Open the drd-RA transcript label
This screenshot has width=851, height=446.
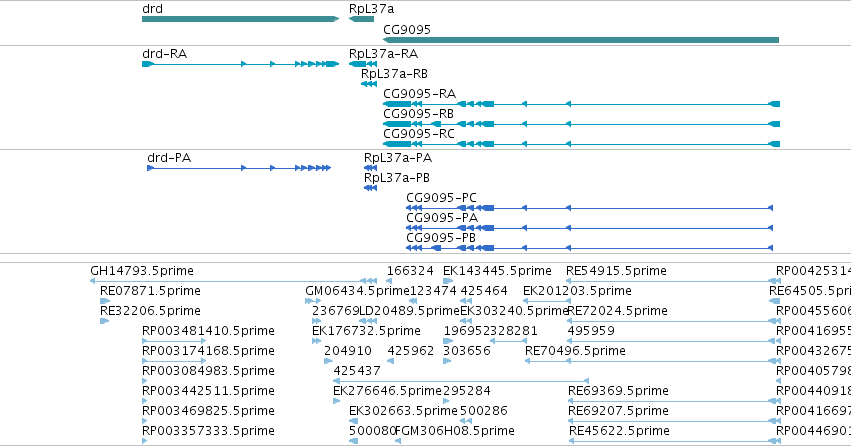(x=164, y=54)
